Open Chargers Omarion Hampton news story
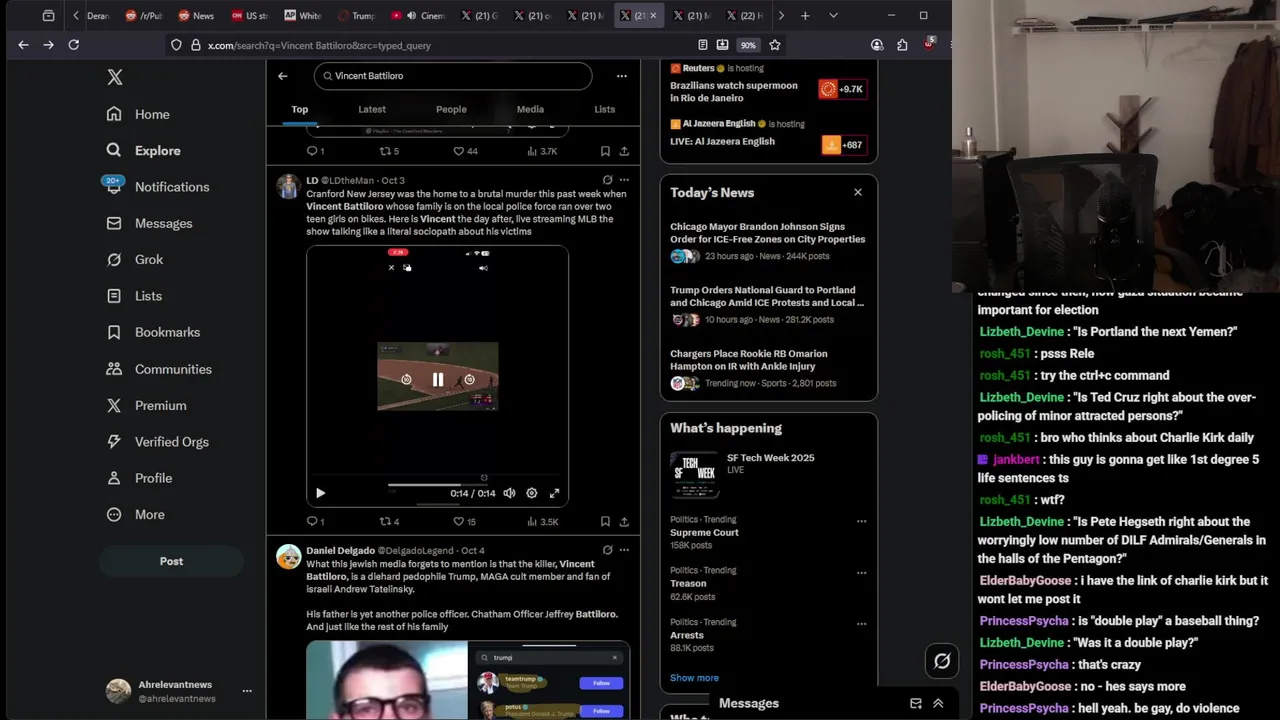Viewport: 1280px width, 720px height. (768, 370)
